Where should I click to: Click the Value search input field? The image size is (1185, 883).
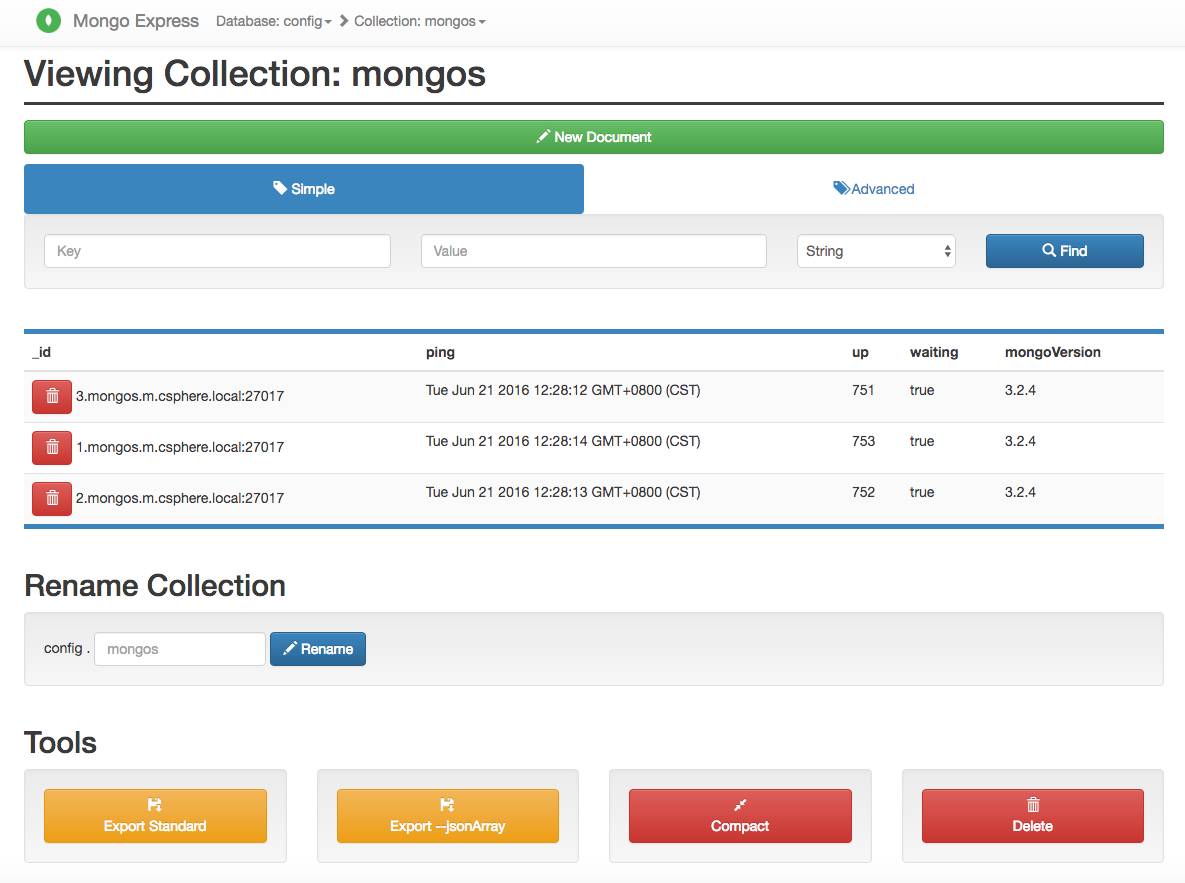pos(592,250)
